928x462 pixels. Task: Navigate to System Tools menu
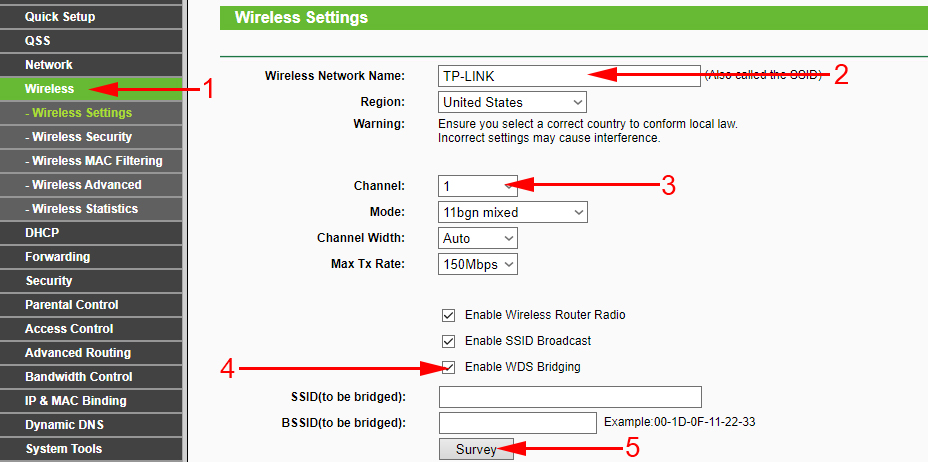point(63,449)
